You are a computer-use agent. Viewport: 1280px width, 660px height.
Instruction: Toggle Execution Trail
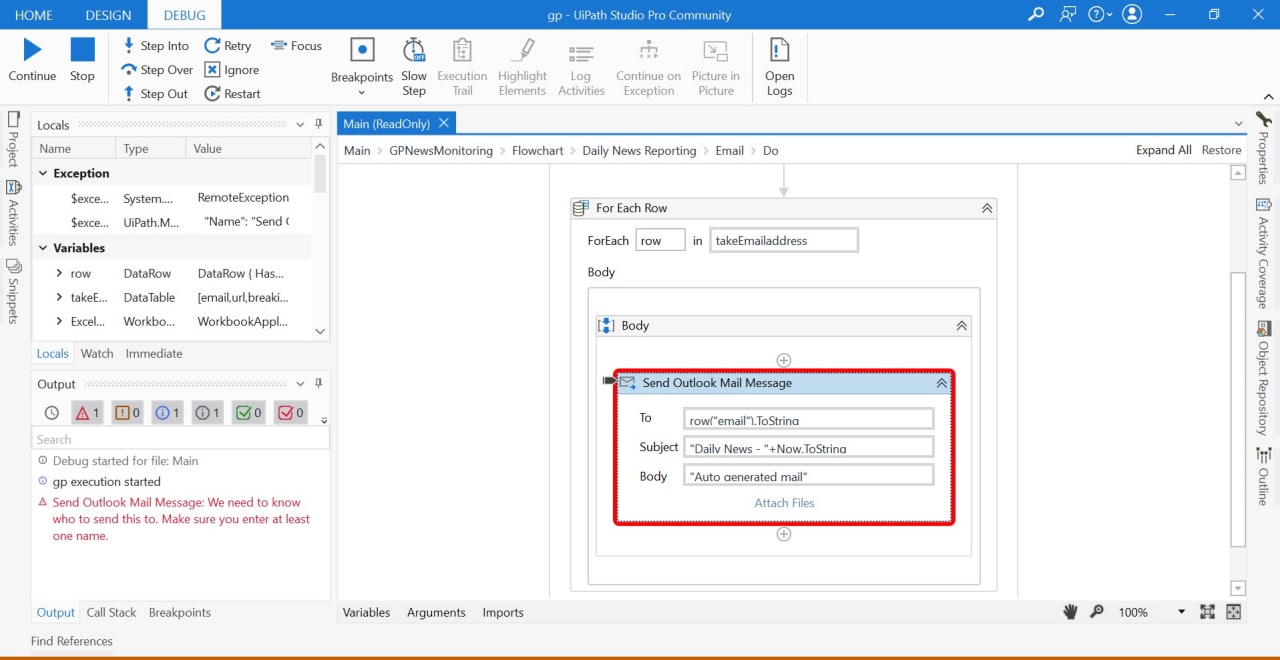[x=462, y=66]
